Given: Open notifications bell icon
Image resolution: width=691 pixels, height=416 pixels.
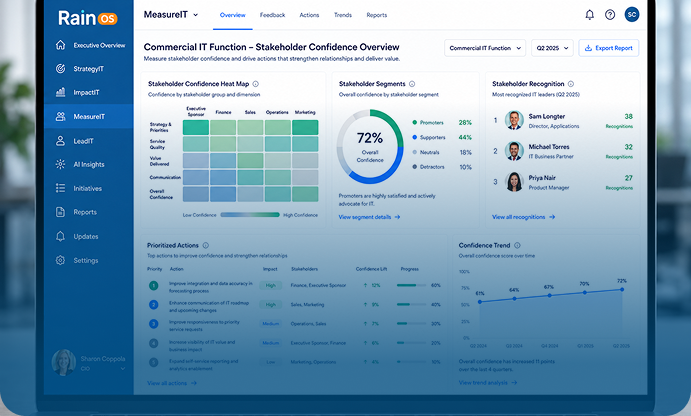Looking at the screenshot, I should tap(589, 15).
